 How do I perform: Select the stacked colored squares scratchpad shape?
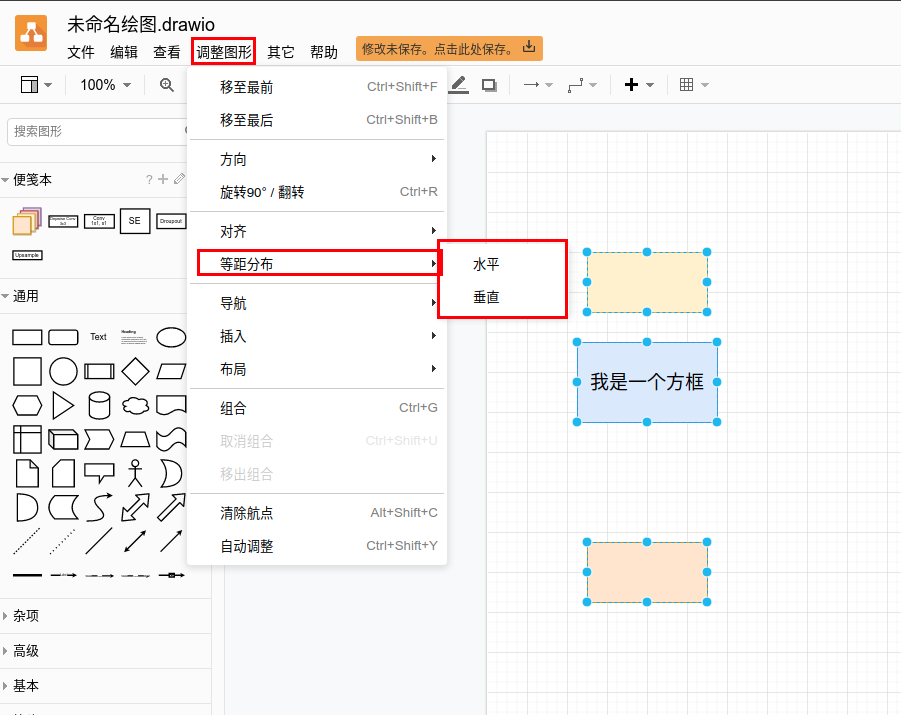point(27,221)
